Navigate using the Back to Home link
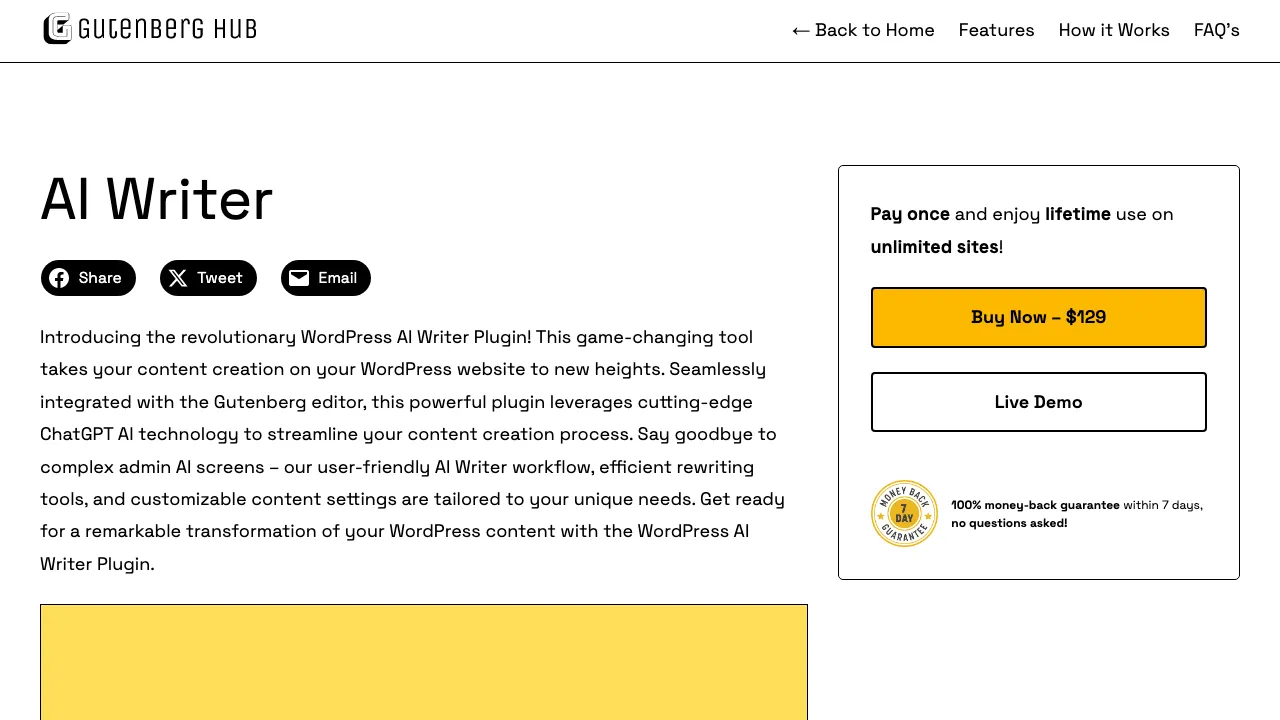Image resolution: width=1280 pixels, height=720 pixels. (874, 30)
